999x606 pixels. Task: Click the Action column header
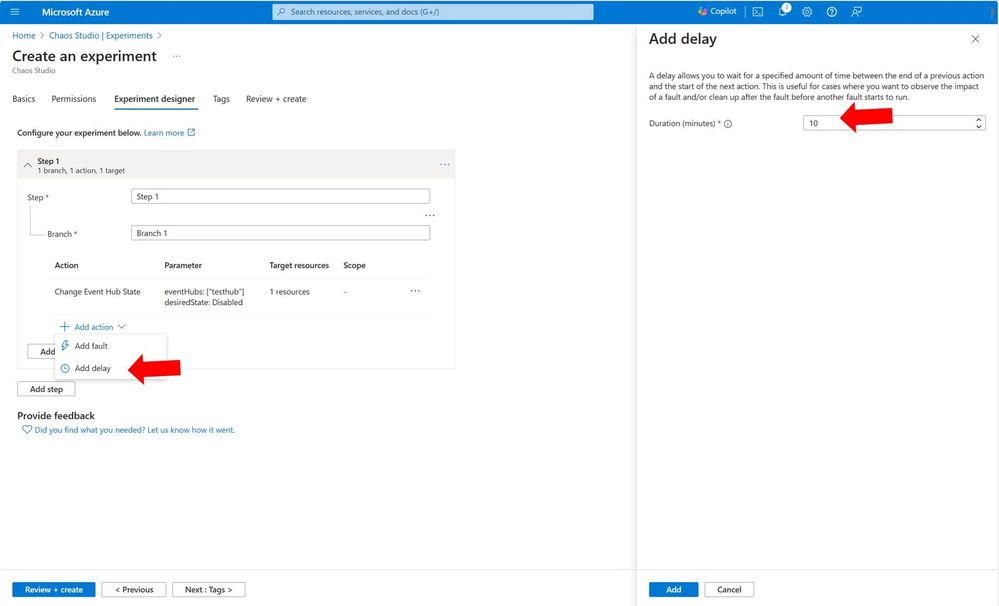pos(66,265)
